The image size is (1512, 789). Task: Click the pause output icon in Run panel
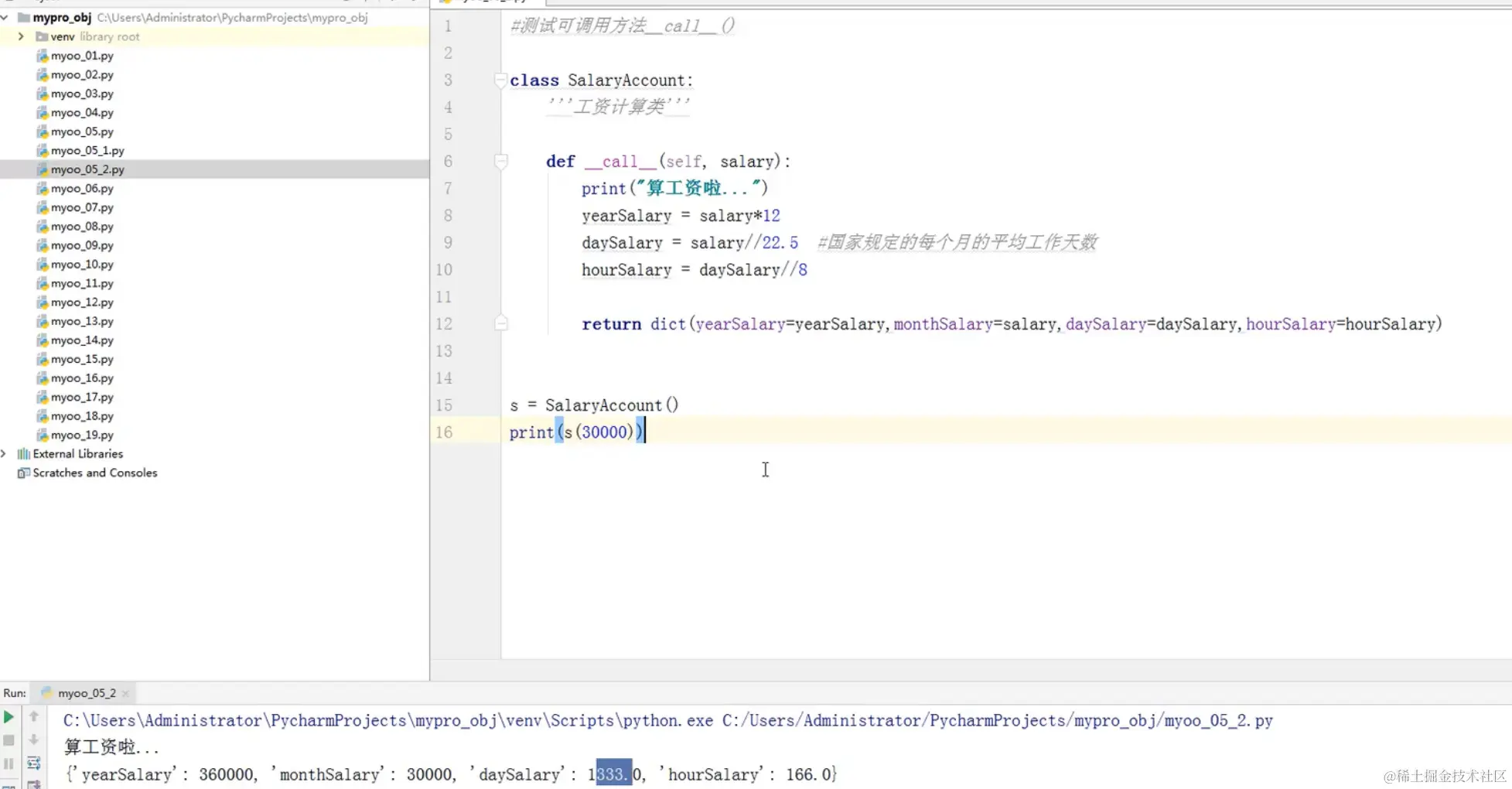(9, 764)
